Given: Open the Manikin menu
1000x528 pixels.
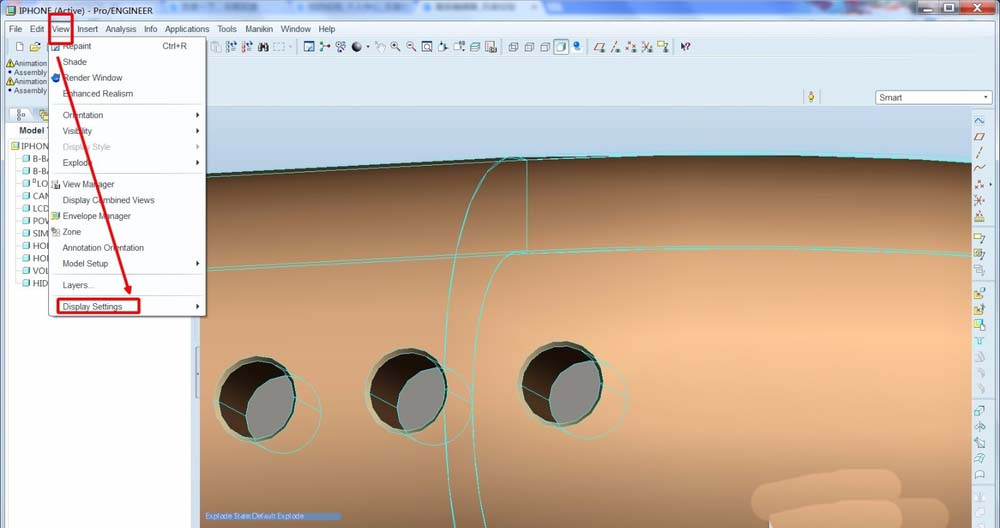Looking at the screenshot, I should pyautogui.click(x=259, y=29).
